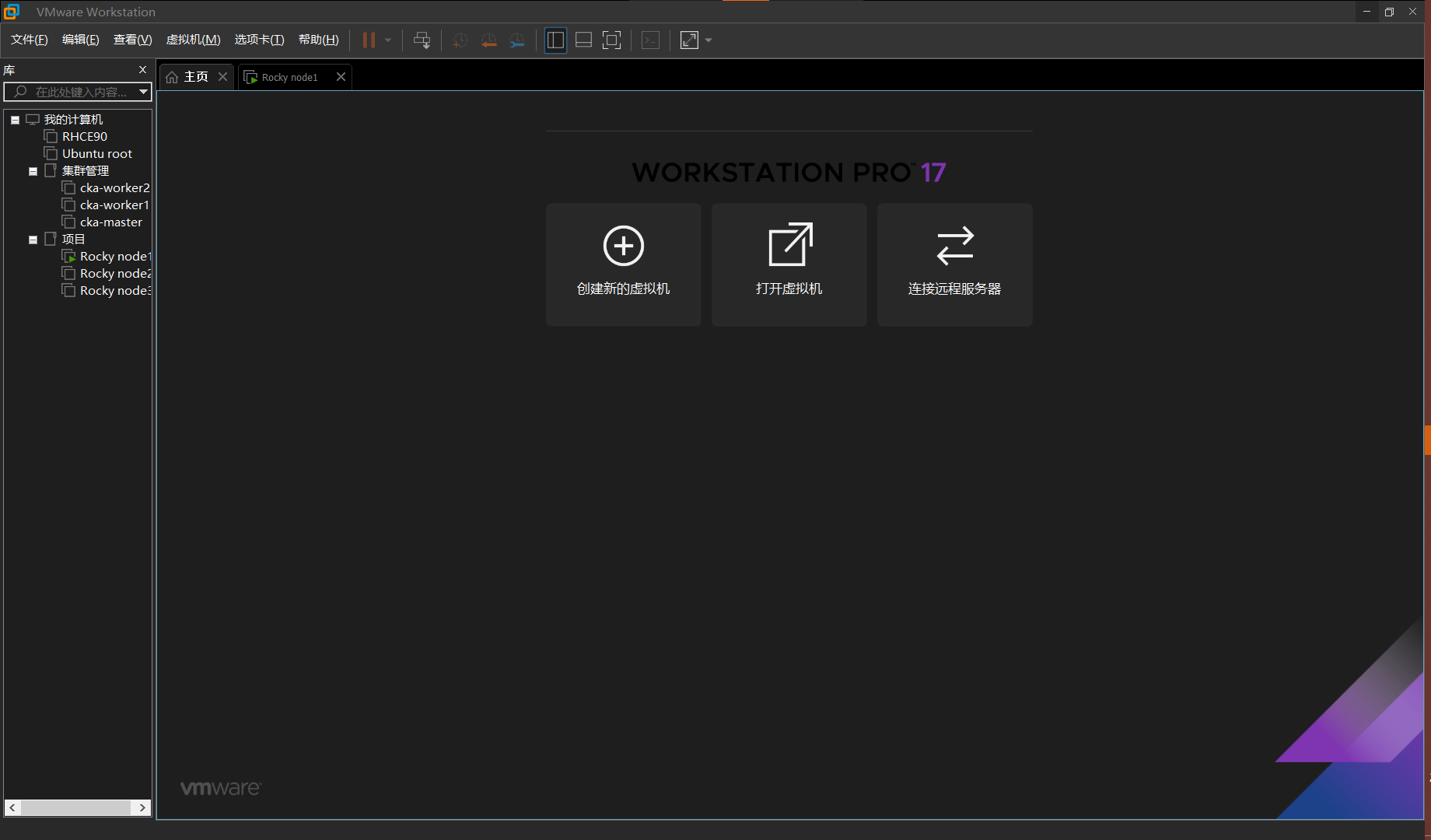This screenshot has width=1431, height=840.
Task: Toggle the library sidebar visibility button
Action: tap(555, 40)
